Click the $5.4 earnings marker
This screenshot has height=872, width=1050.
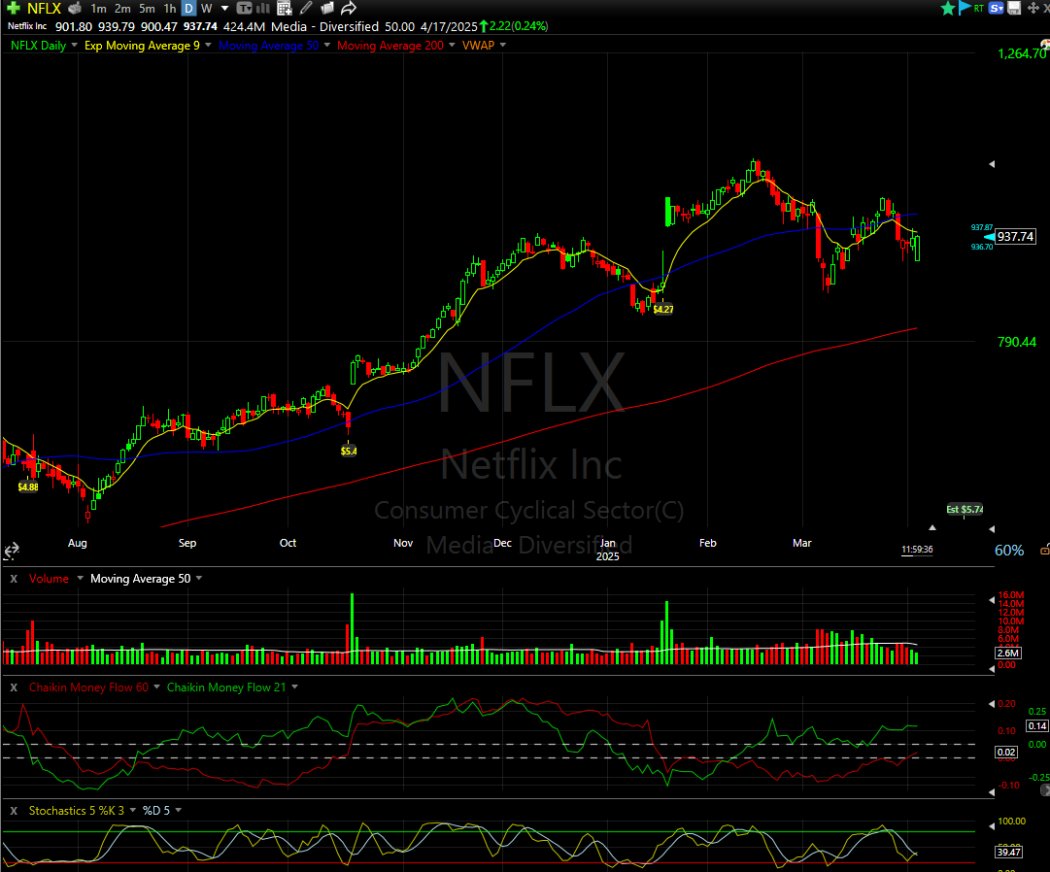[349, 451]
